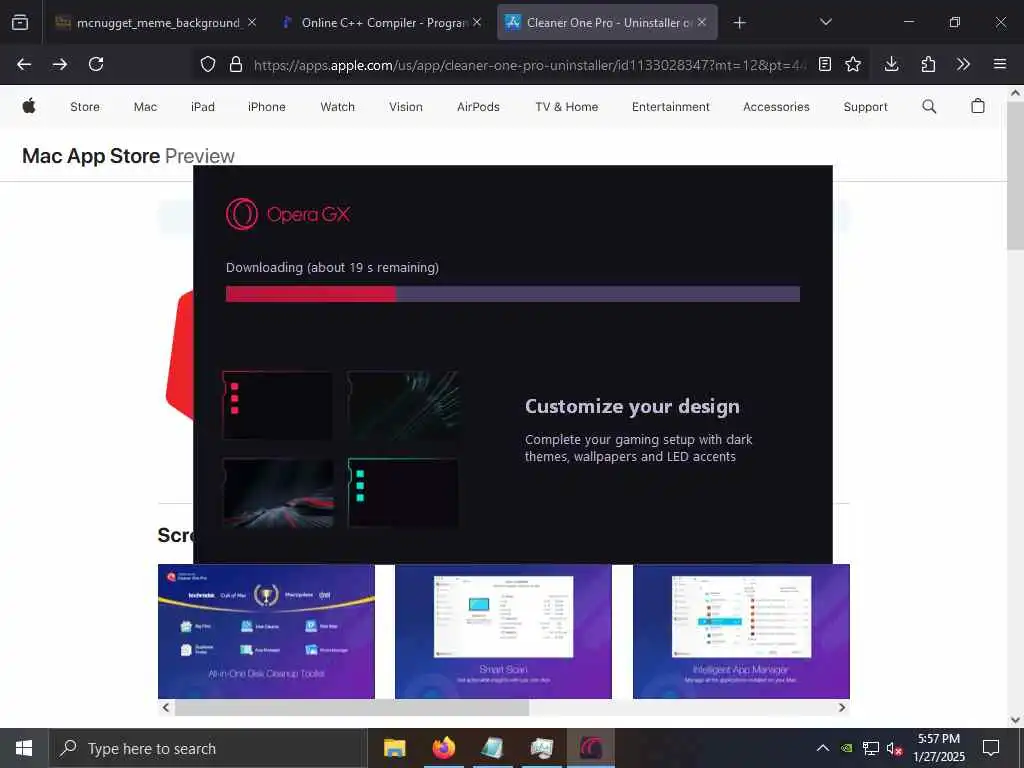Close the Online C++ Compiler tab

coord(477,22)
